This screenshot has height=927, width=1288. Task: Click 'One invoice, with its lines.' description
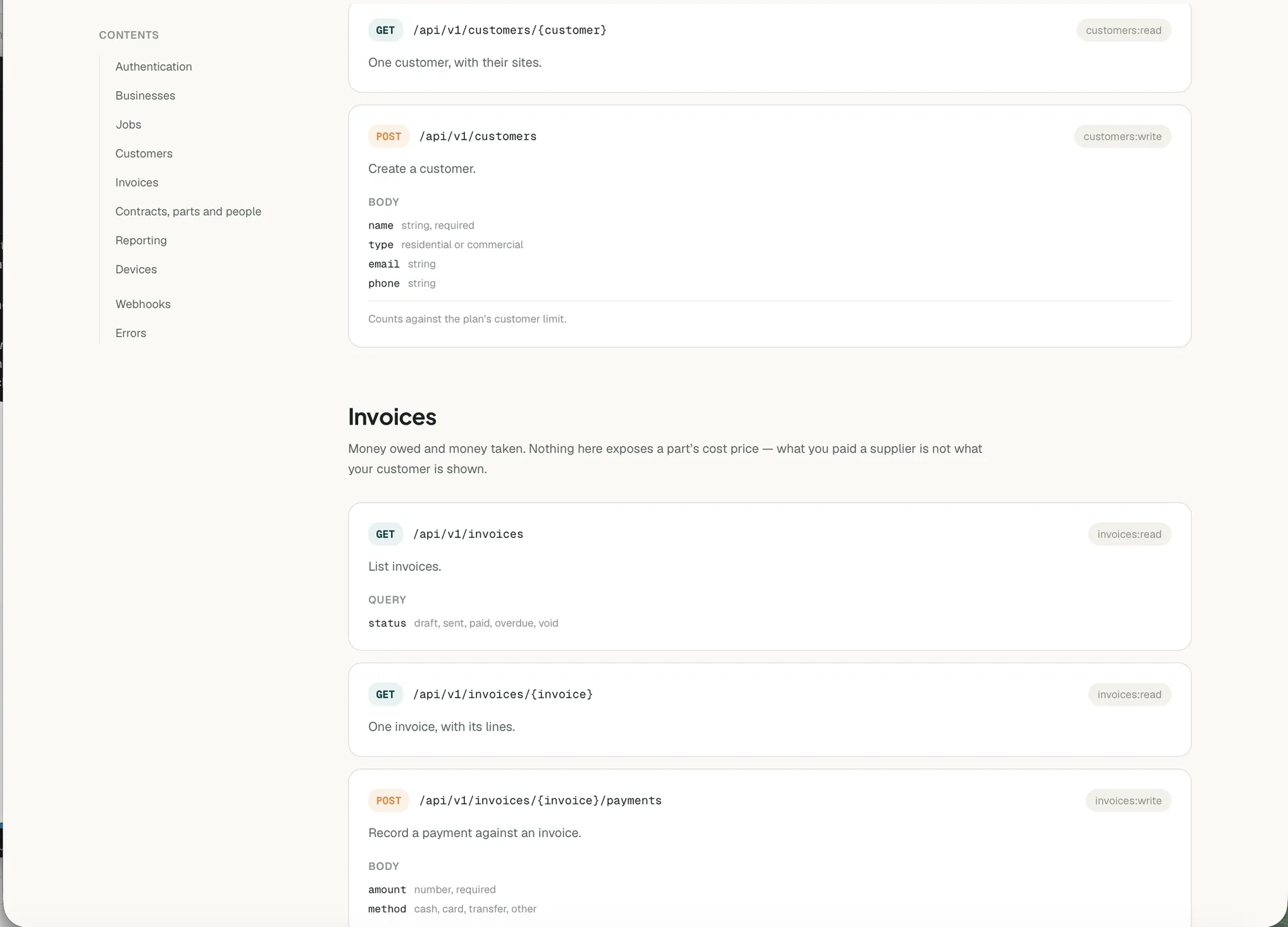(x=441, y=726)
